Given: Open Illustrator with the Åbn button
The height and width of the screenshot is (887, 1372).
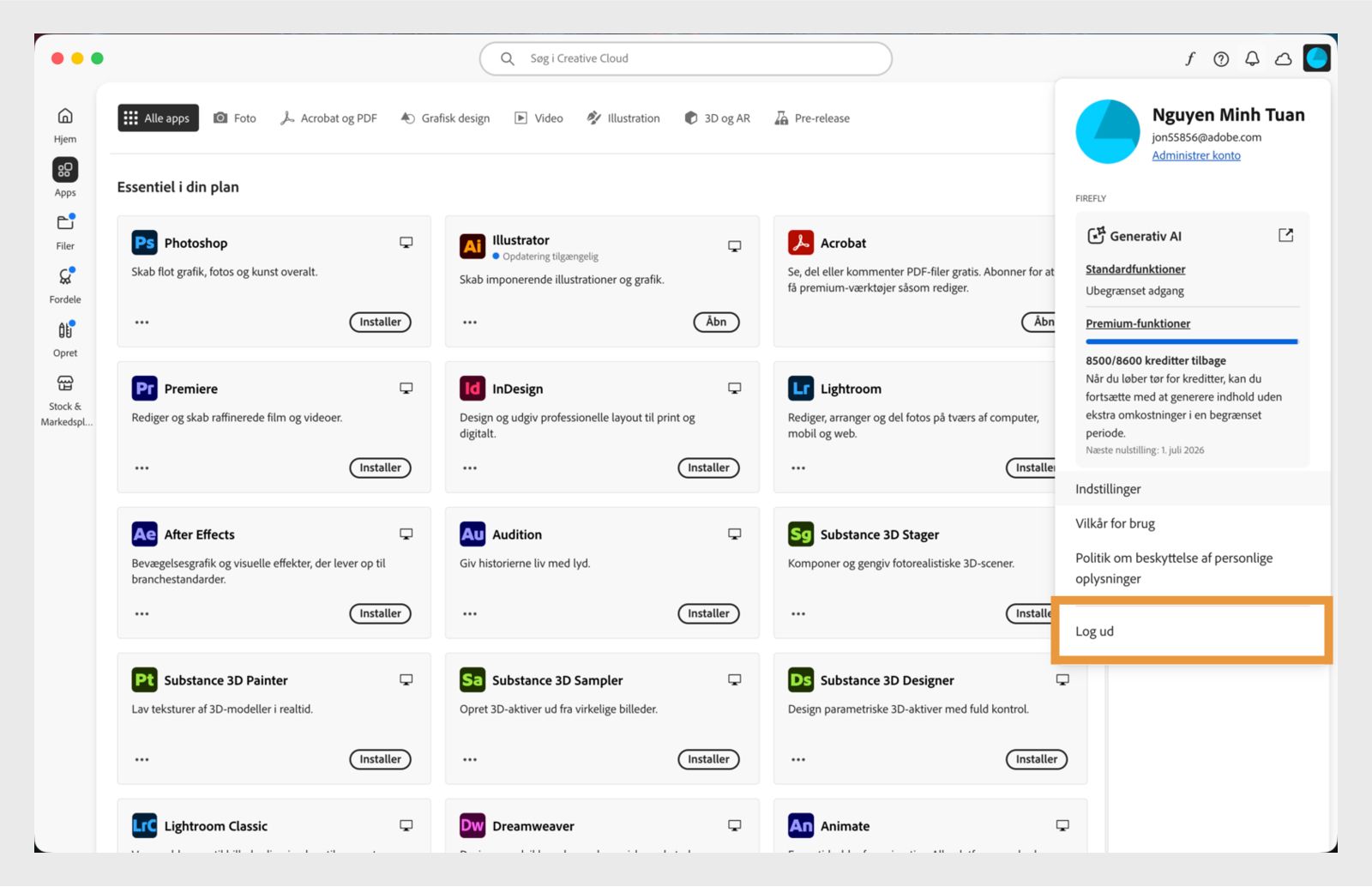Looking at the screenshot, I should pos(716,322).
